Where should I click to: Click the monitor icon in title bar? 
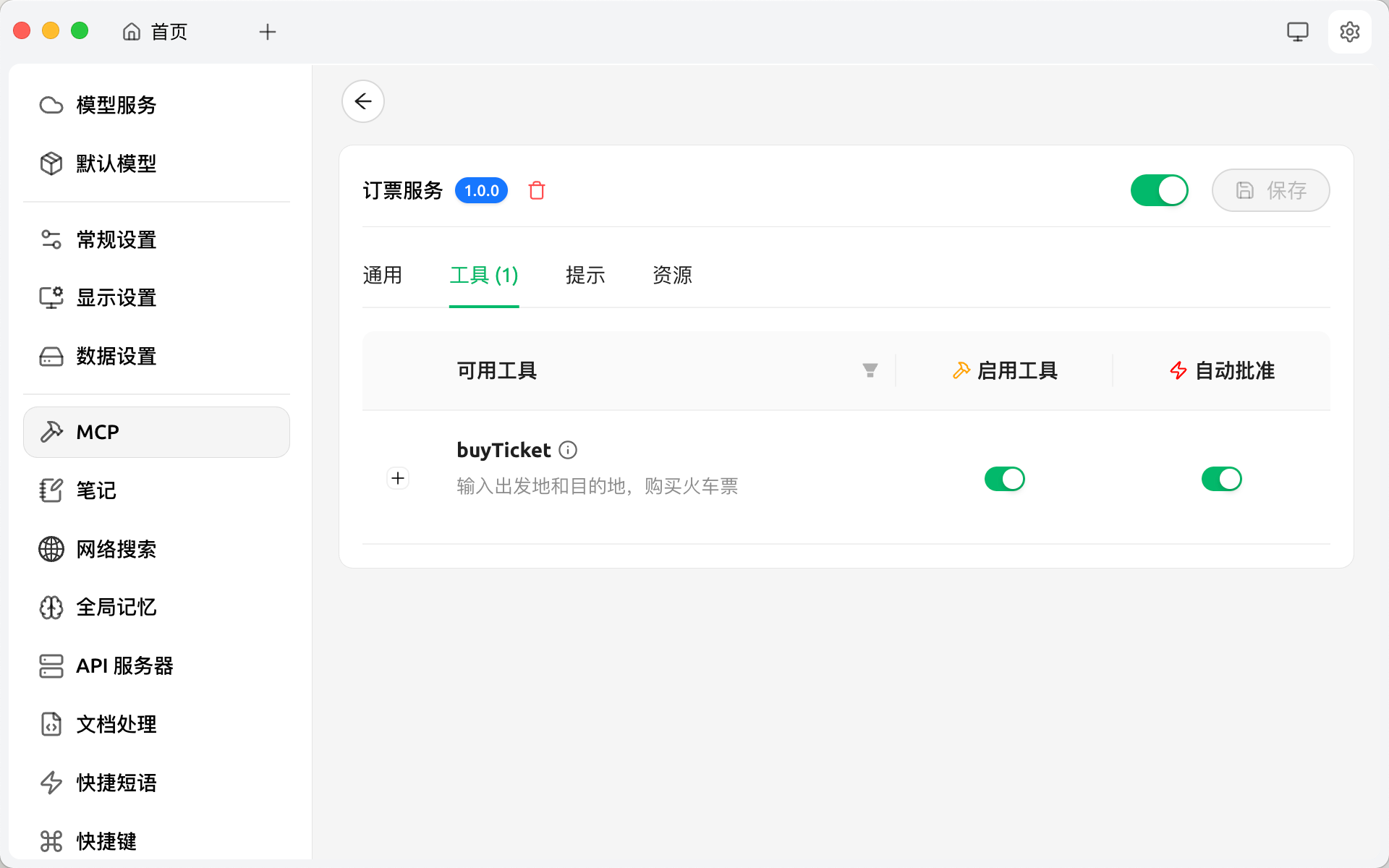point(1297,32)
